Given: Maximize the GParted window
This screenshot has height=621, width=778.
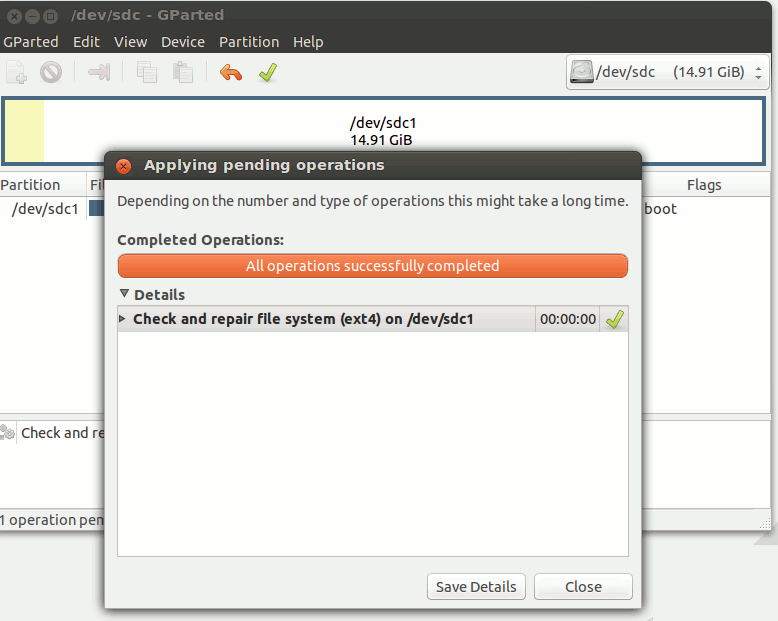Looking at the screenshot, I should [50, 16].
